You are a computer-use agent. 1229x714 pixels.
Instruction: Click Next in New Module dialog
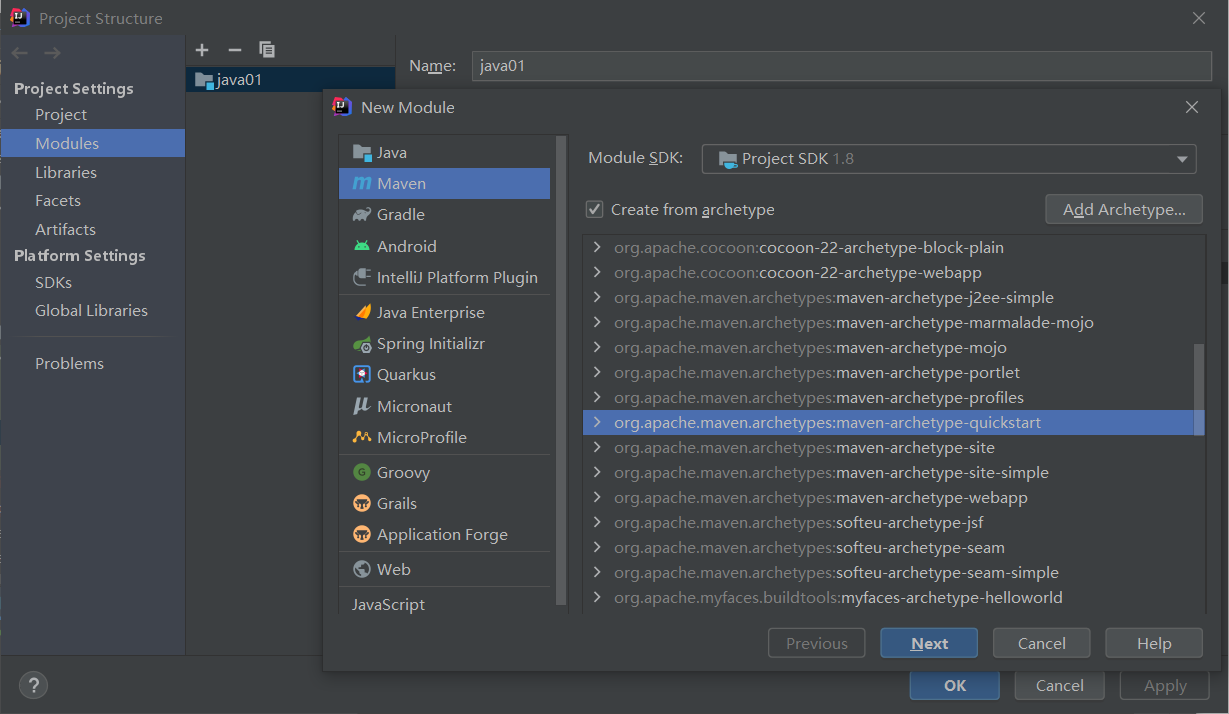(929, 643)
